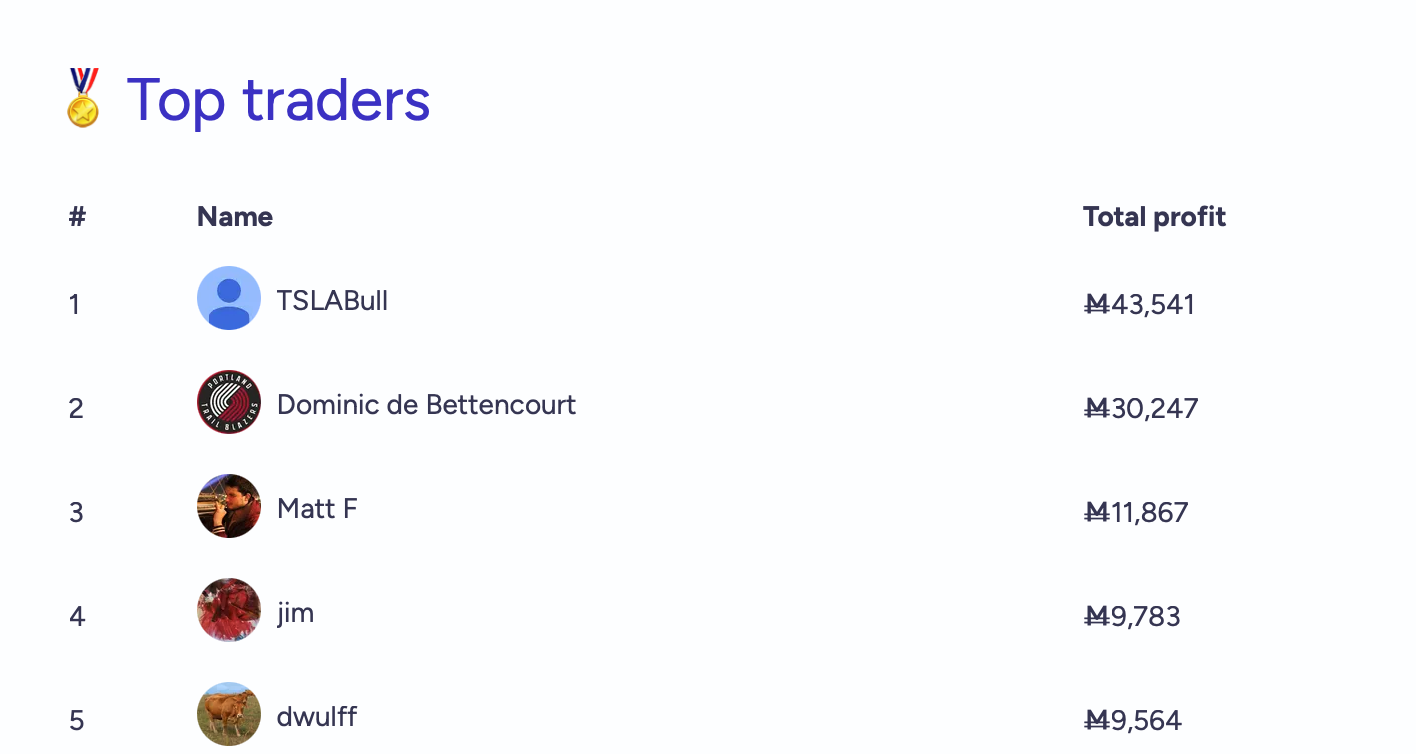Click Matt F's profile picture

pyautogui.click(x=229, y=506)
